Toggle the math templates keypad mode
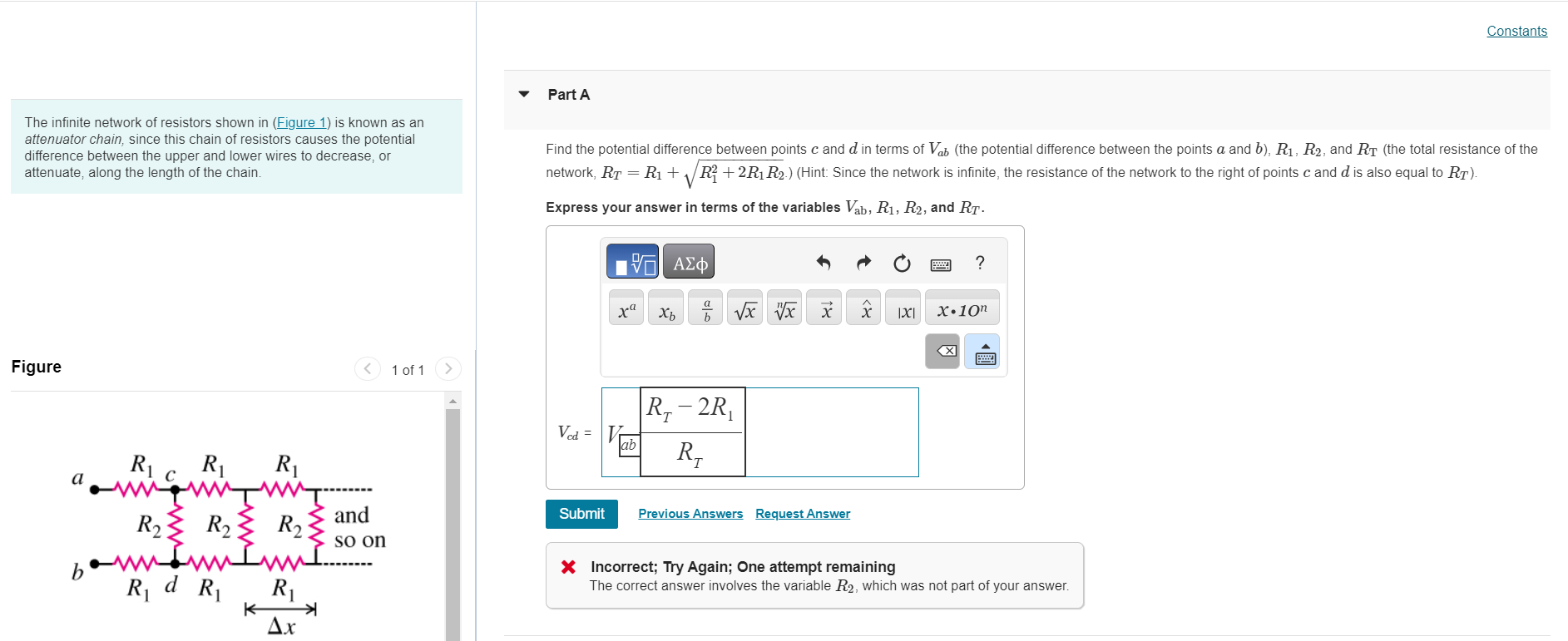 coord(632,261)
